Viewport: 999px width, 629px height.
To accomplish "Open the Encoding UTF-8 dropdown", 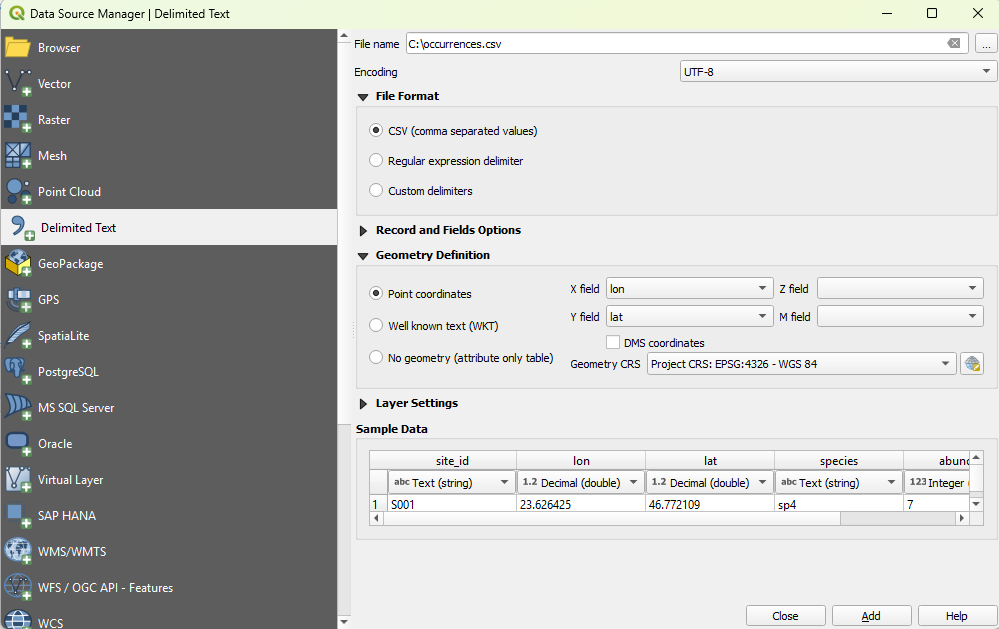I will [x=837, y=71].
